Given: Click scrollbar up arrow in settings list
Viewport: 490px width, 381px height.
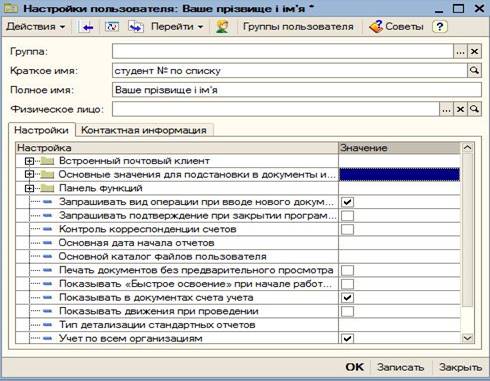Looking at the screenshot, I should pyautogui.click(x=467, y=148).
